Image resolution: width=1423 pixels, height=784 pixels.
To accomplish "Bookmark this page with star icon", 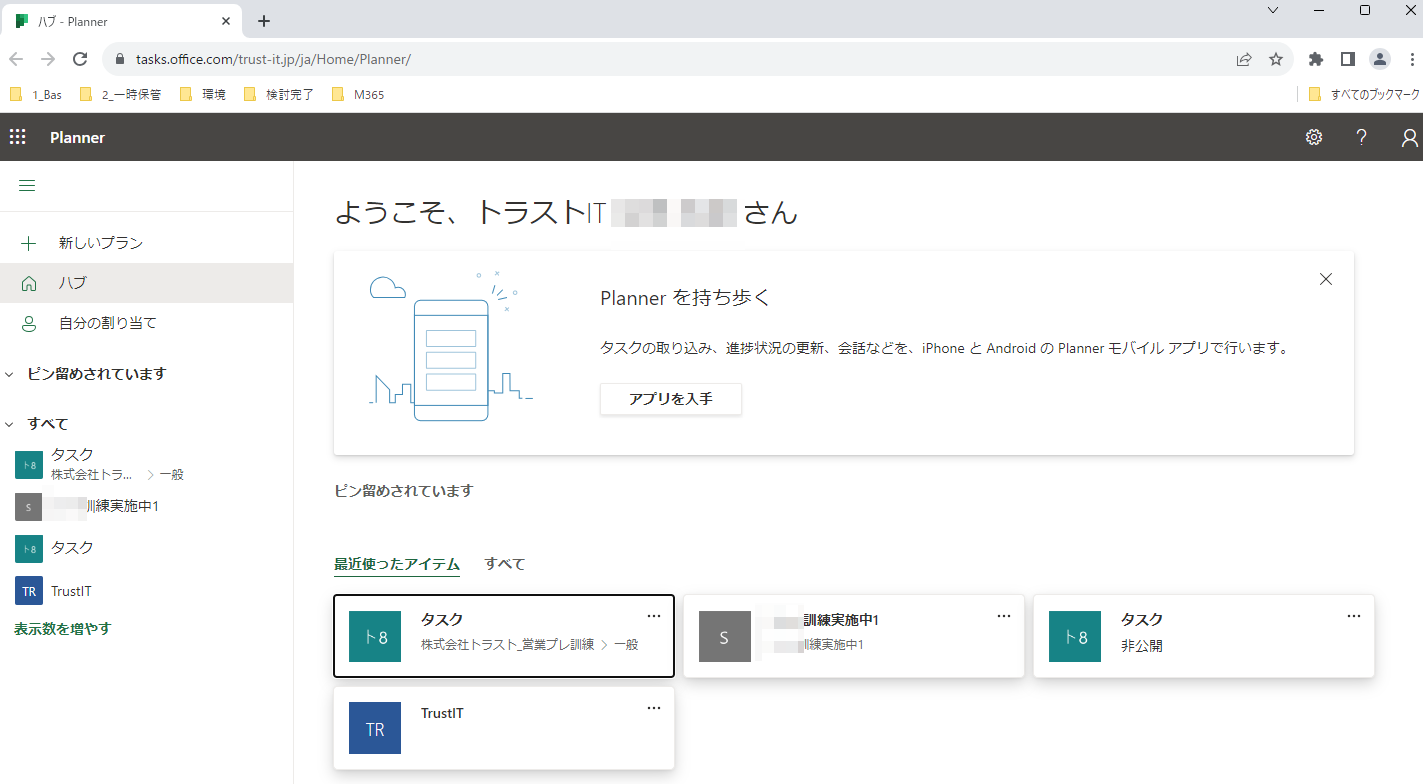I will 1276,59.
